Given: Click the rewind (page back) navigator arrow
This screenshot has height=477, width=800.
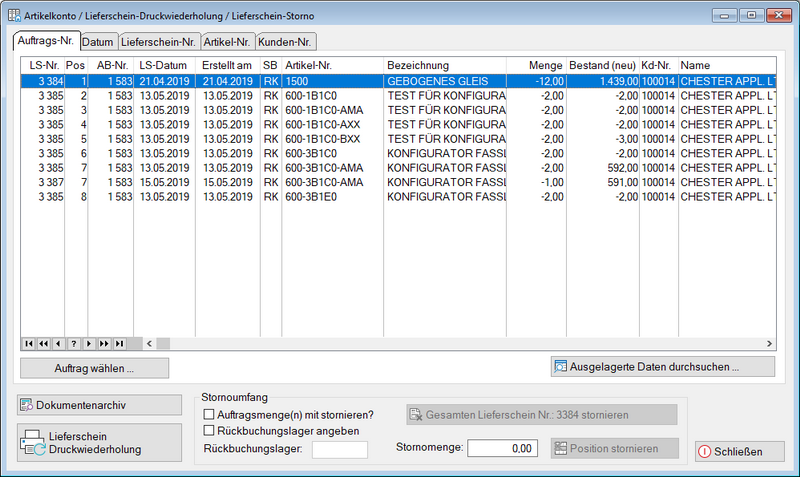Looking at the screenshot, I should point(43,344).
